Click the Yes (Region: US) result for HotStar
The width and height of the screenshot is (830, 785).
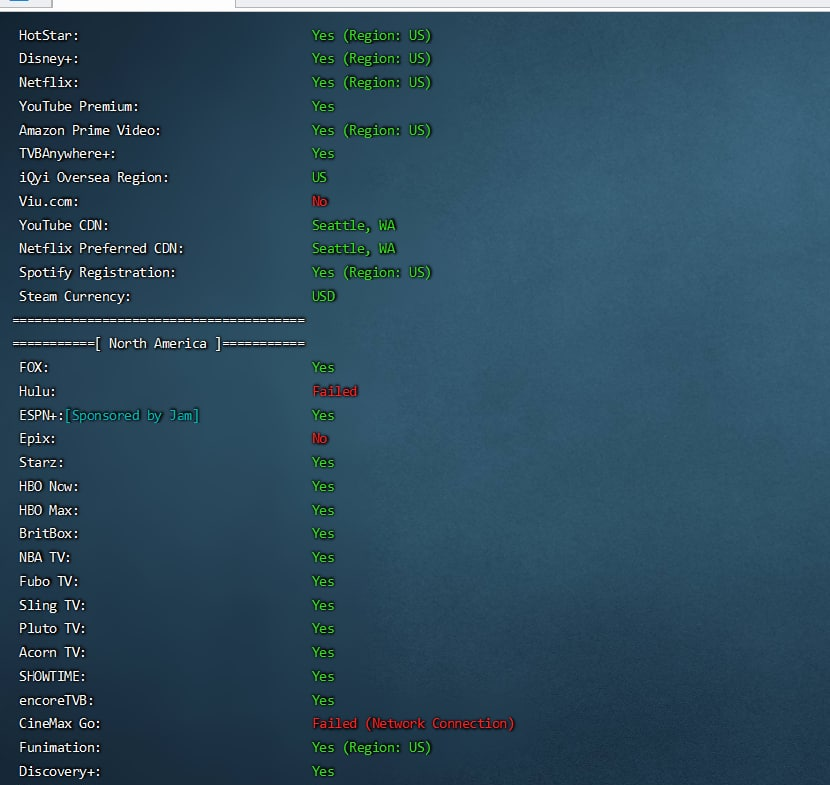pos(372,35)
